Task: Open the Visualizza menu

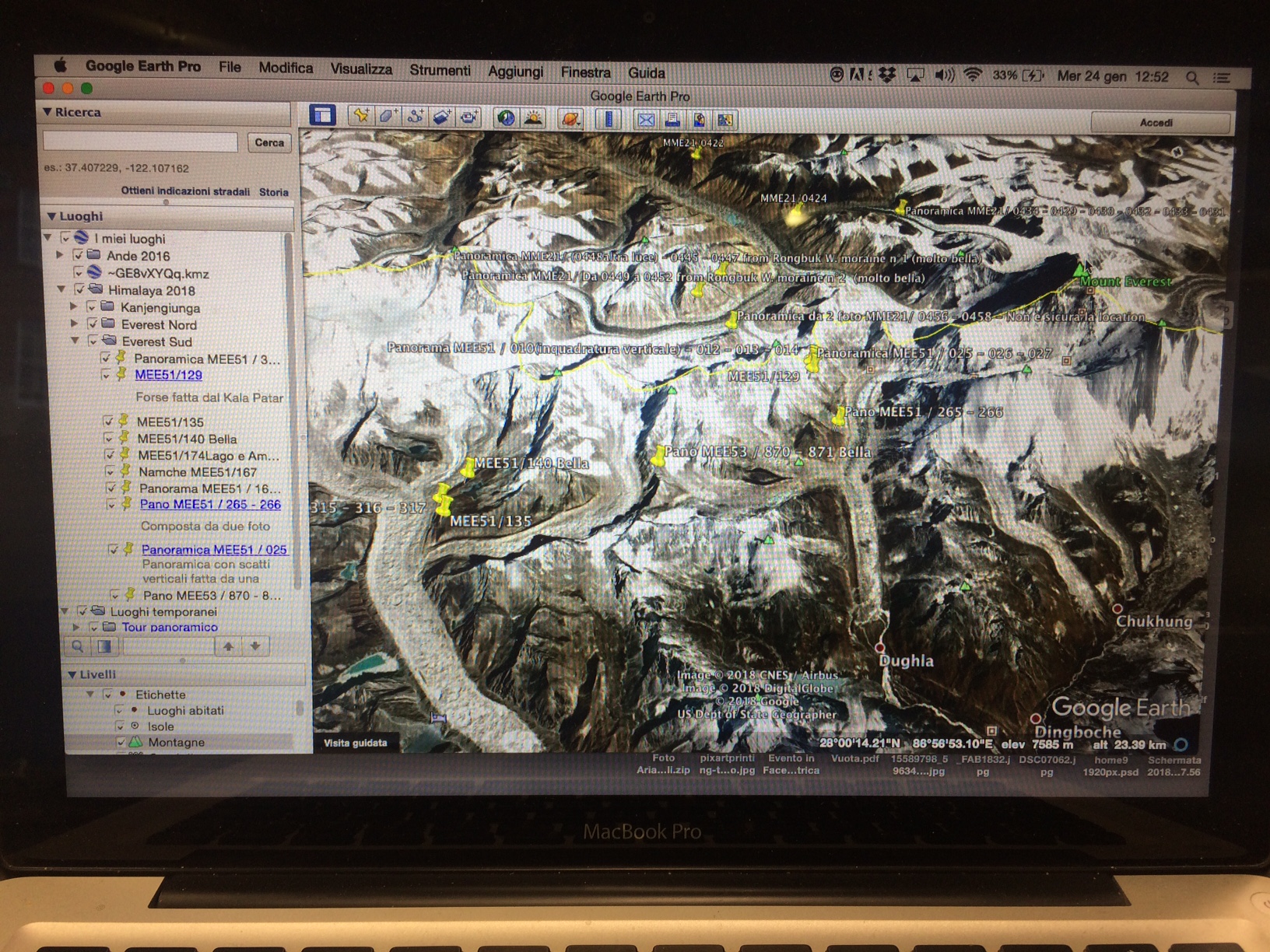Action: pyautogui.click(x=361, y=69)
